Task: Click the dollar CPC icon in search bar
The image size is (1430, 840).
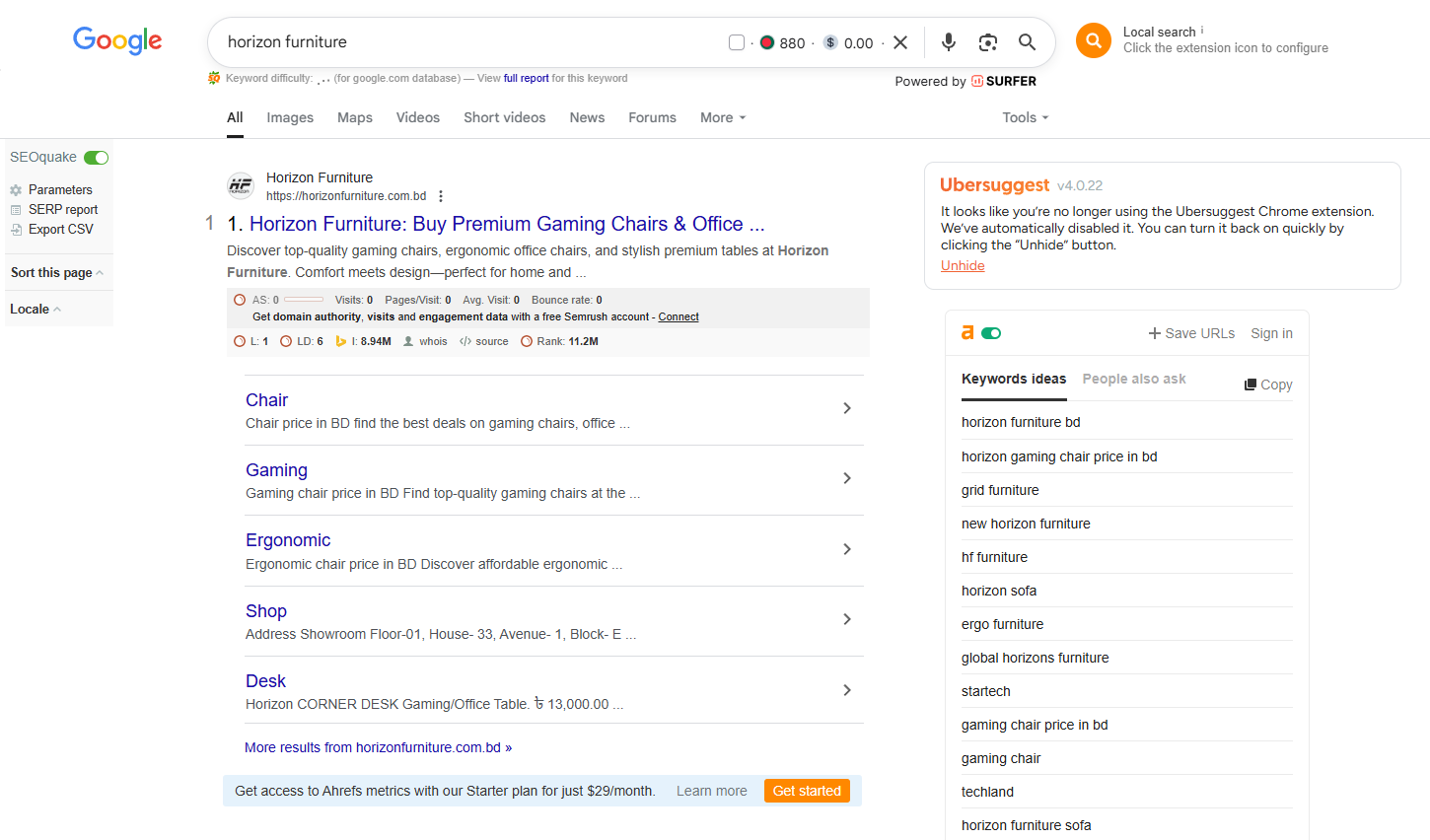Action: tap(830, 42)
